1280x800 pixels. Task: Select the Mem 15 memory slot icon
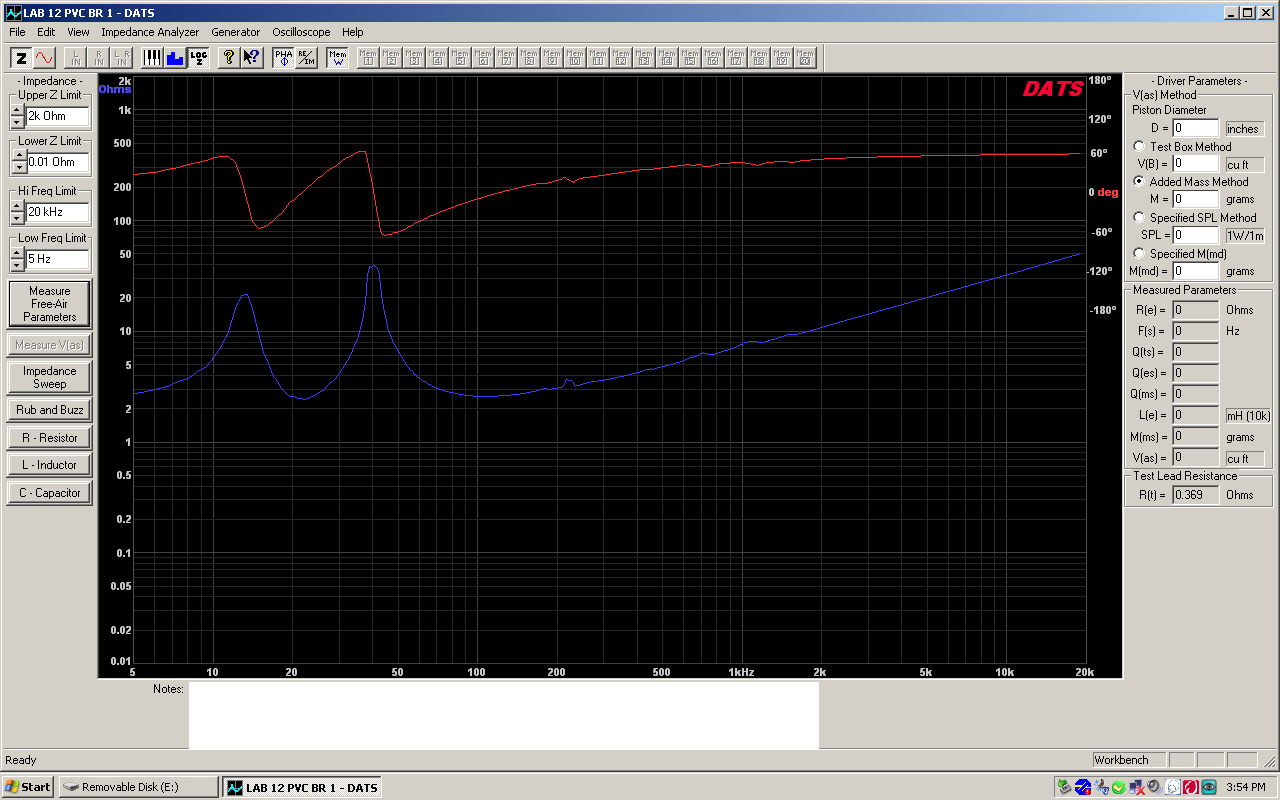(690, 58)
